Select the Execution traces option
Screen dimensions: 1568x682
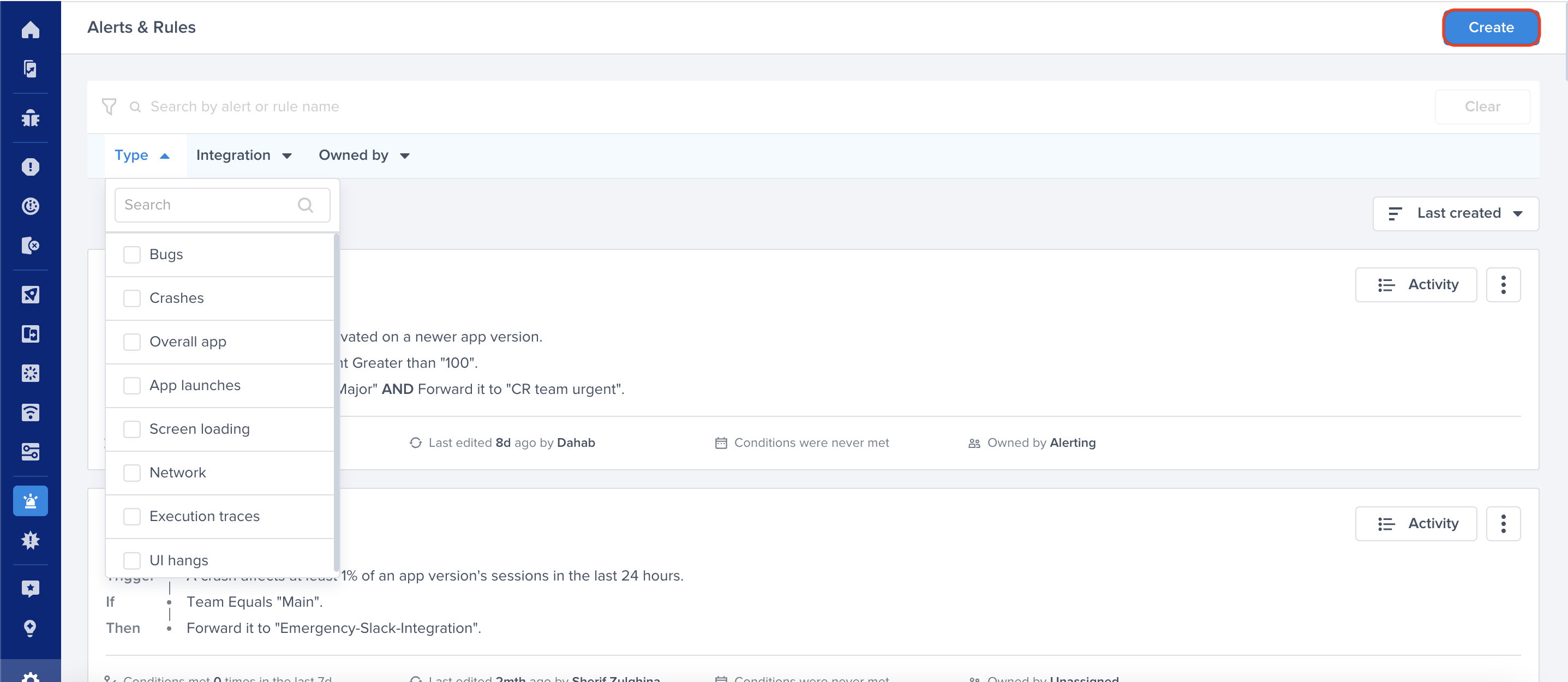coord(205,516)
